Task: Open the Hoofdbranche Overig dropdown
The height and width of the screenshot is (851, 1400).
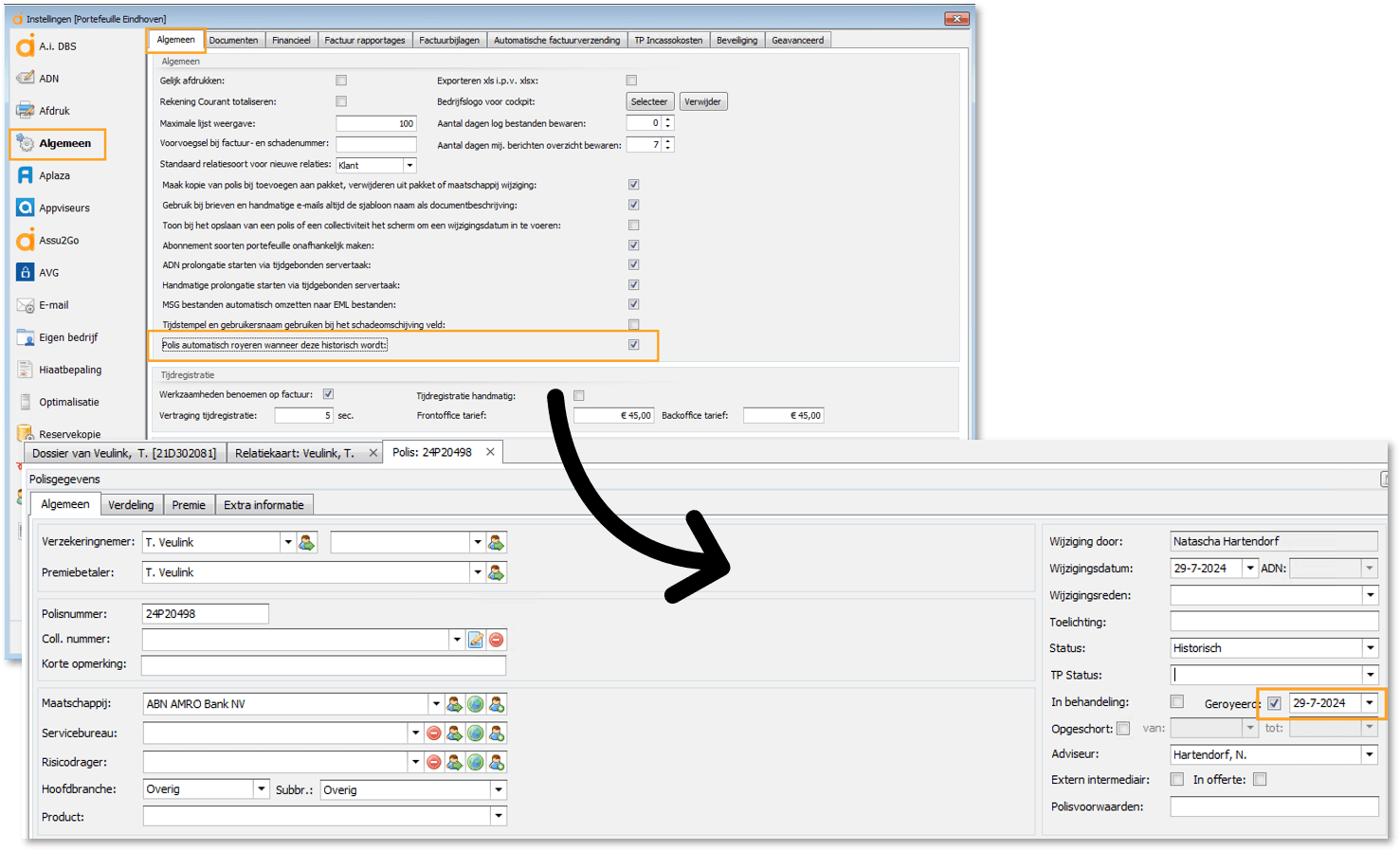Action: 262,789
